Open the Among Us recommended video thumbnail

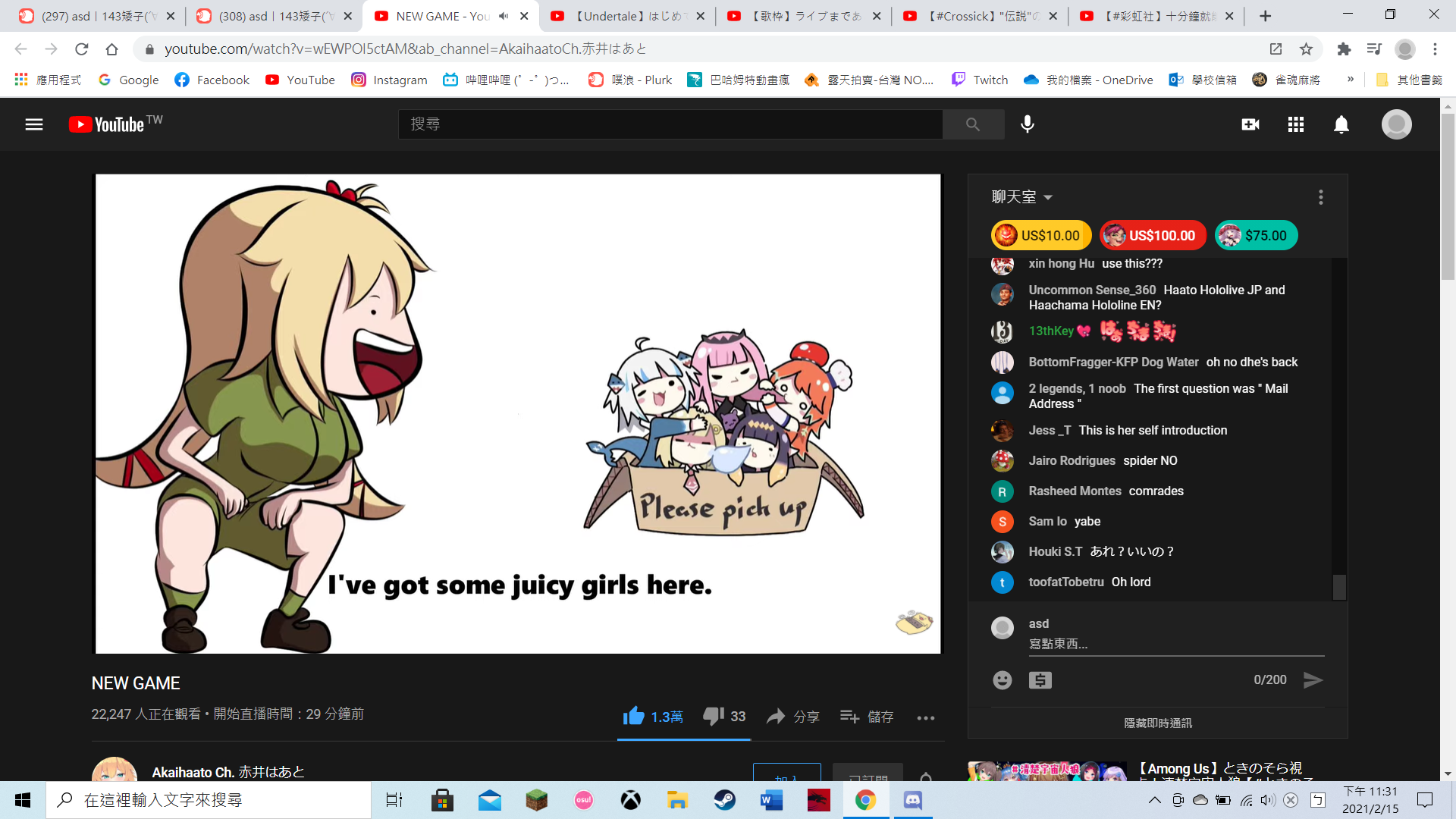pyautogui.click(x=1047, y=772)
